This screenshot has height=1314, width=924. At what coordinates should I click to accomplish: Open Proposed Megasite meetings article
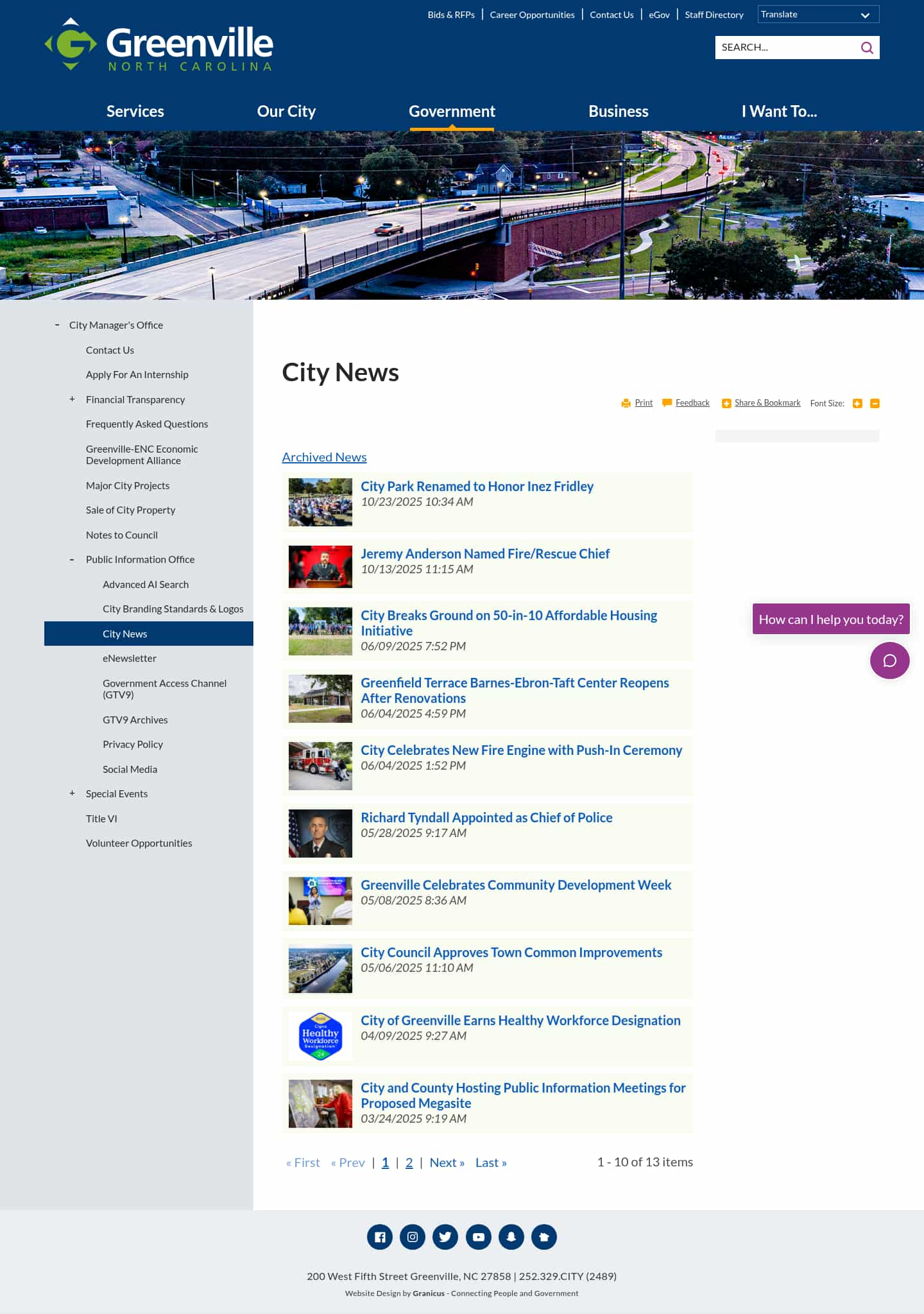coord(523,1095)
